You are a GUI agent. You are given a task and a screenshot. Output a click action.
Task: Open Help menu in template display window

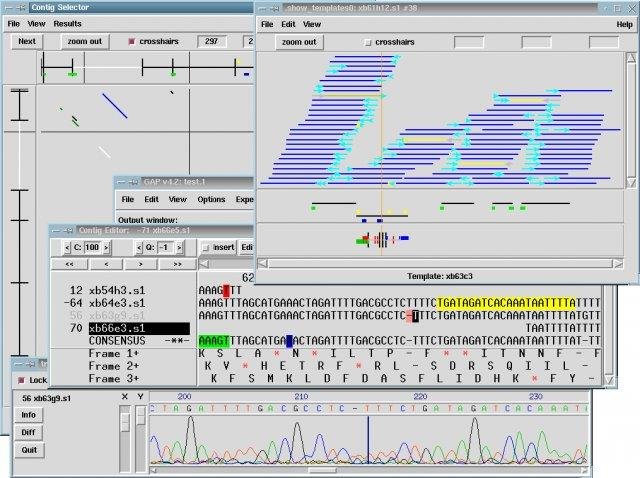pos(624,24)
